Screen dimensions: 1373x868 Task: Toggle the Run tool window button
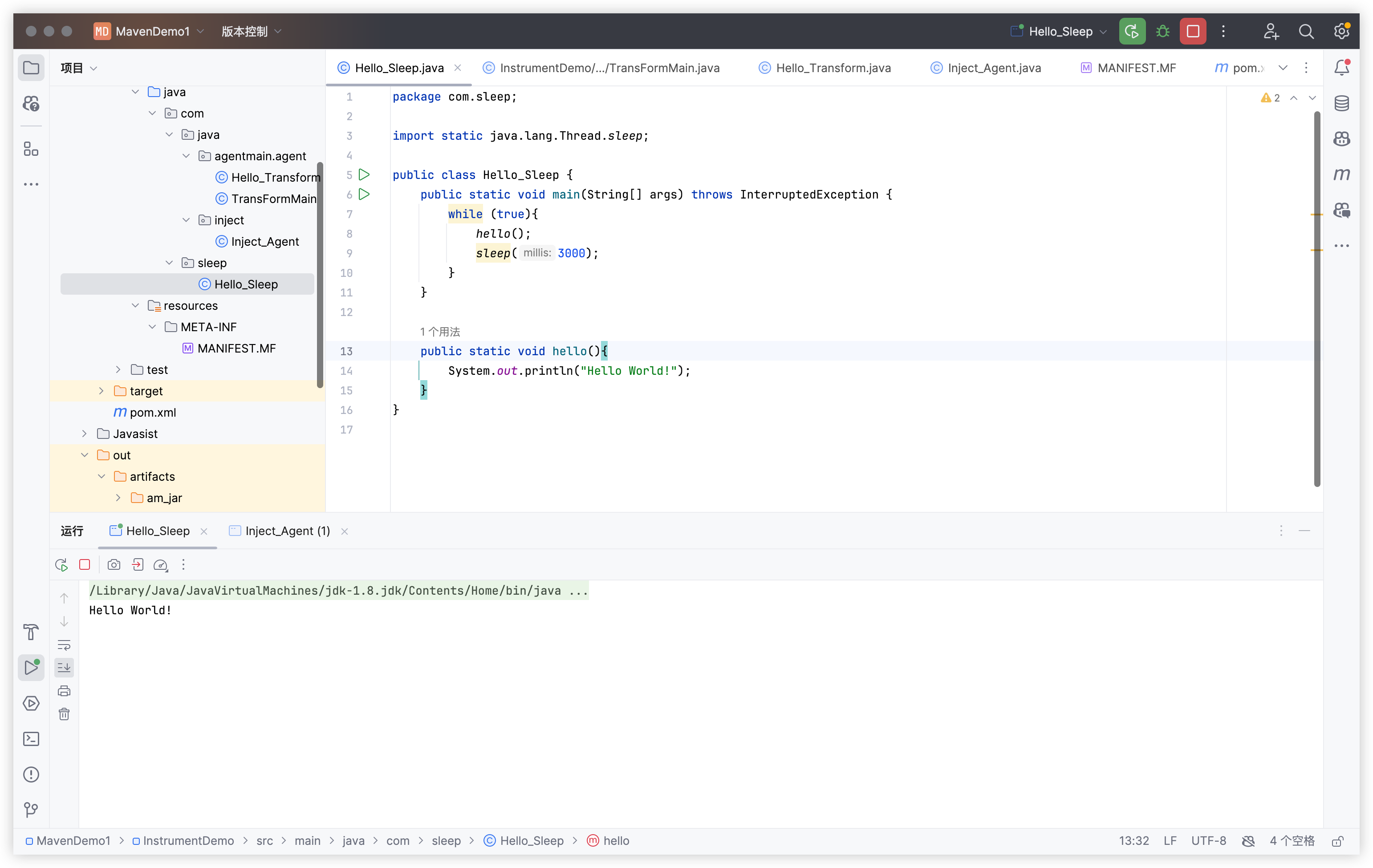[x=31, y=667]
